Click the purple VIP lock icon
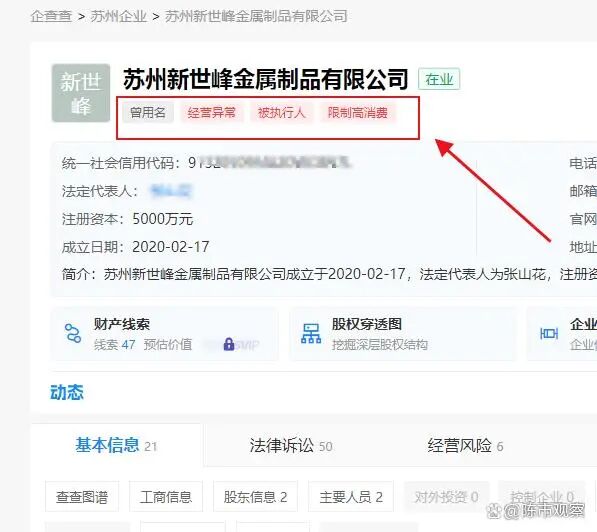This screenshot has width=597, height=532. [229, 344]
